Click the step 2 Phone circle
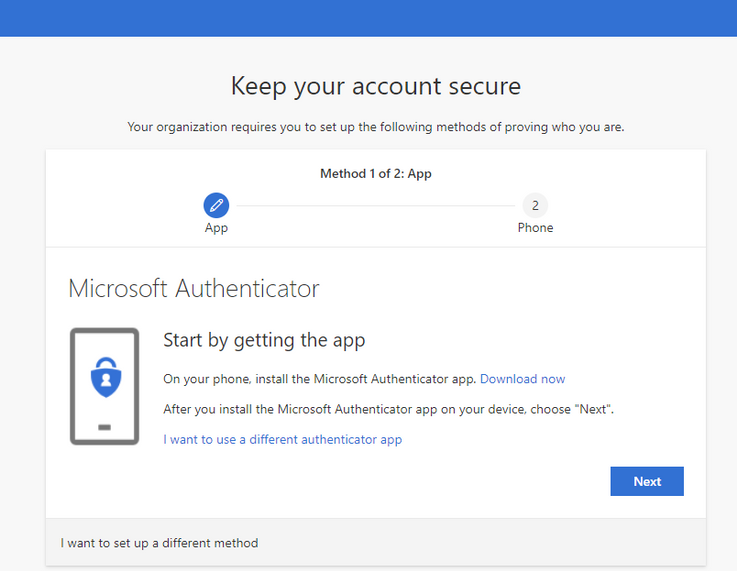Image resolution: width=737 pixels, height=571 pixels. (x=535, y=205)
